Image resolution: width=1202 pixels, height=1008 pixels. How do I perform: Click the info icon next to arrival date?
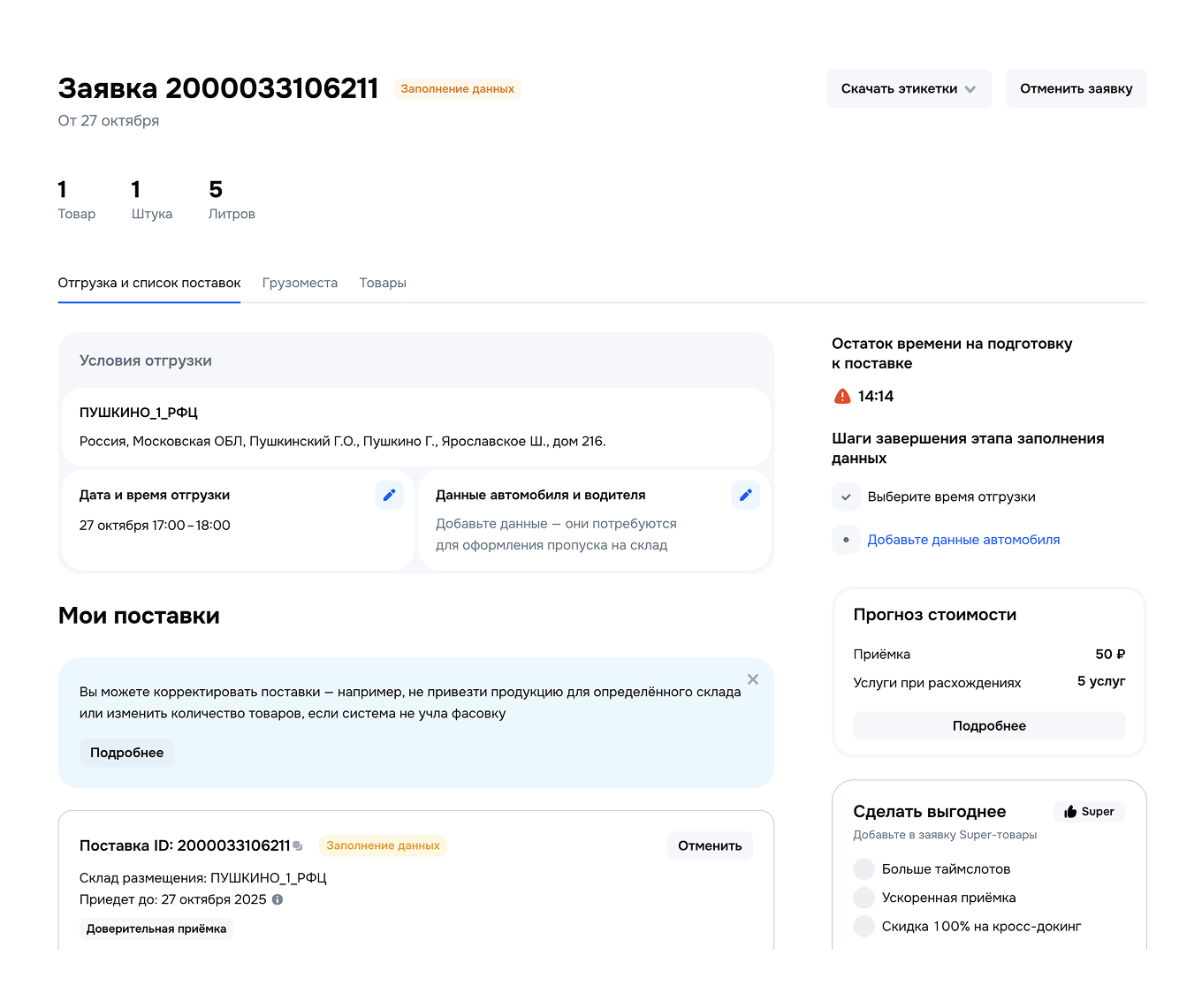coord(277,899)
